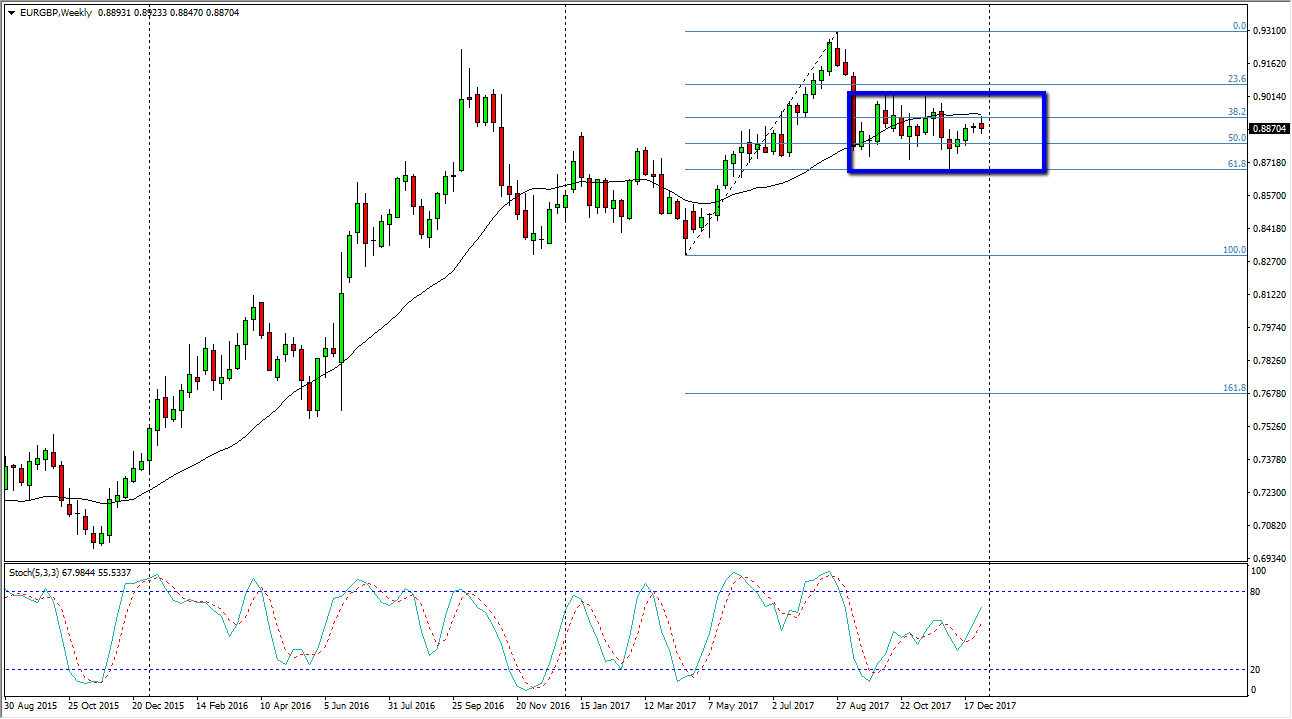The height and width of the screenshot is (719, 1292).
Task: Click the 17 Dec 2017 date label
Action: coord(988,705)
